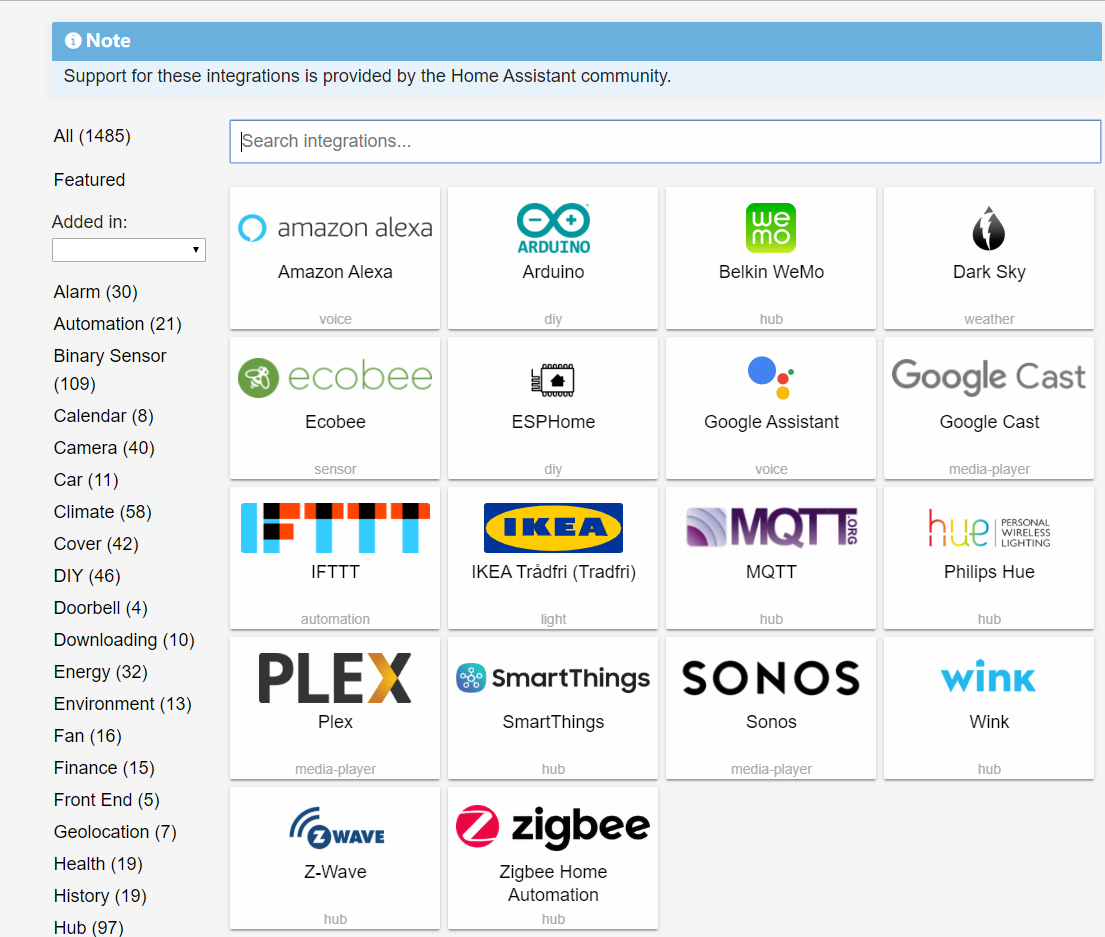Filter by Hub (97)

(89, 928)
